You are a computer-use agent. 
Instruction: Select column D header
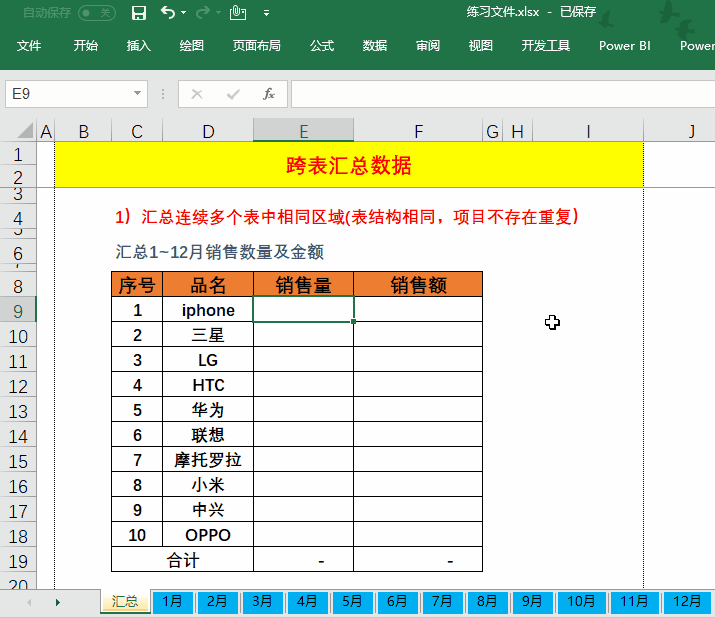208,131
